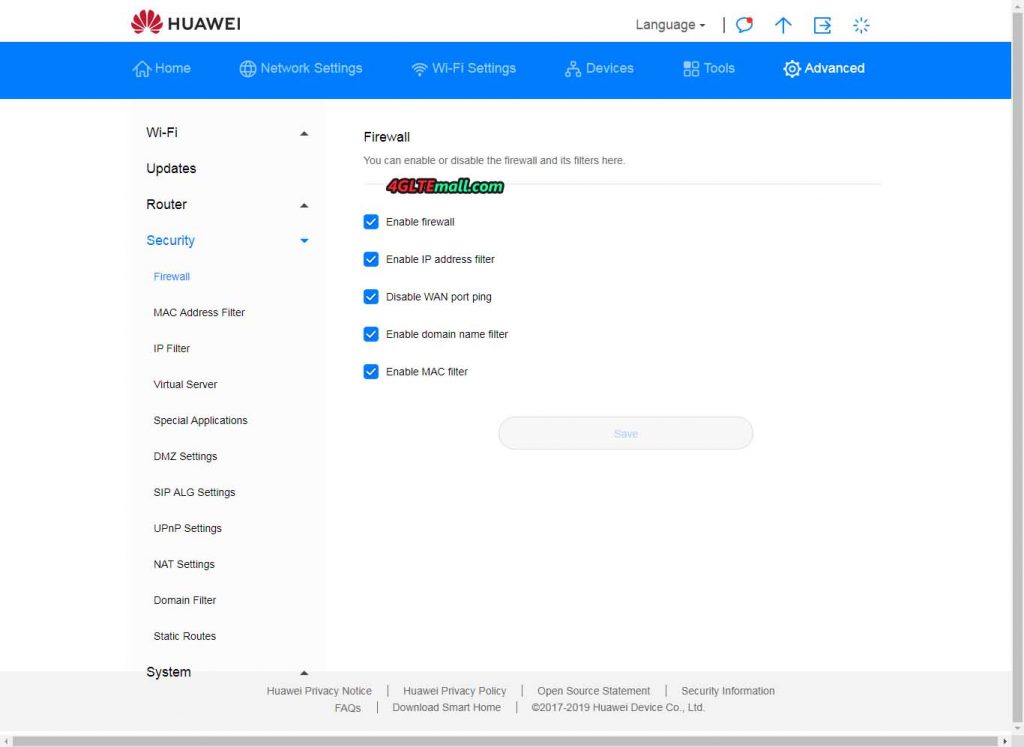The image size is (1024, 747).
Task: Open Network Settings from the navigation bar
Action: (x=302, y=69)
